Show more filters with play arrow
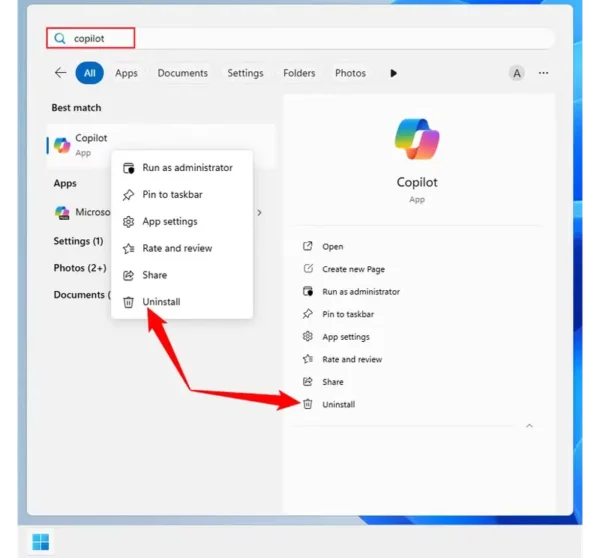Image resolution: width=600 pixels, height=558 pixels. point(393,73)
